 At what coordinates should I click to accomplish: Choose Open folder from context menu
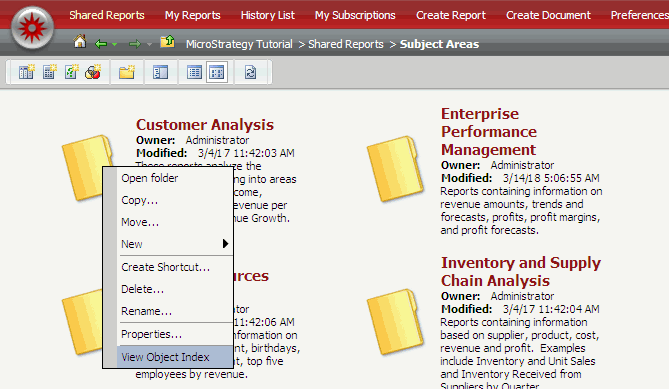(x=175, y=178)
